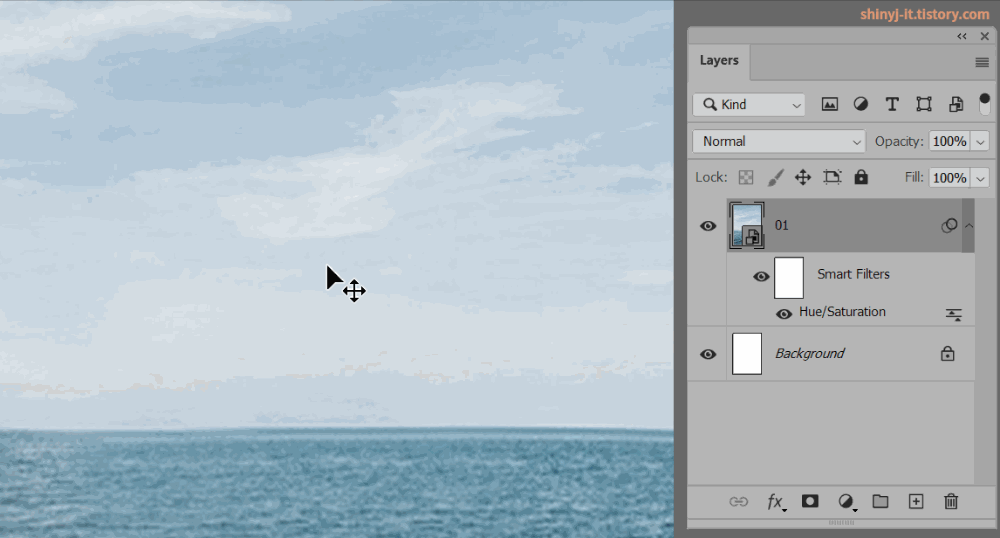Filter layers by pixel layers icon
The image size is (1000, 538).
(829, 105)
